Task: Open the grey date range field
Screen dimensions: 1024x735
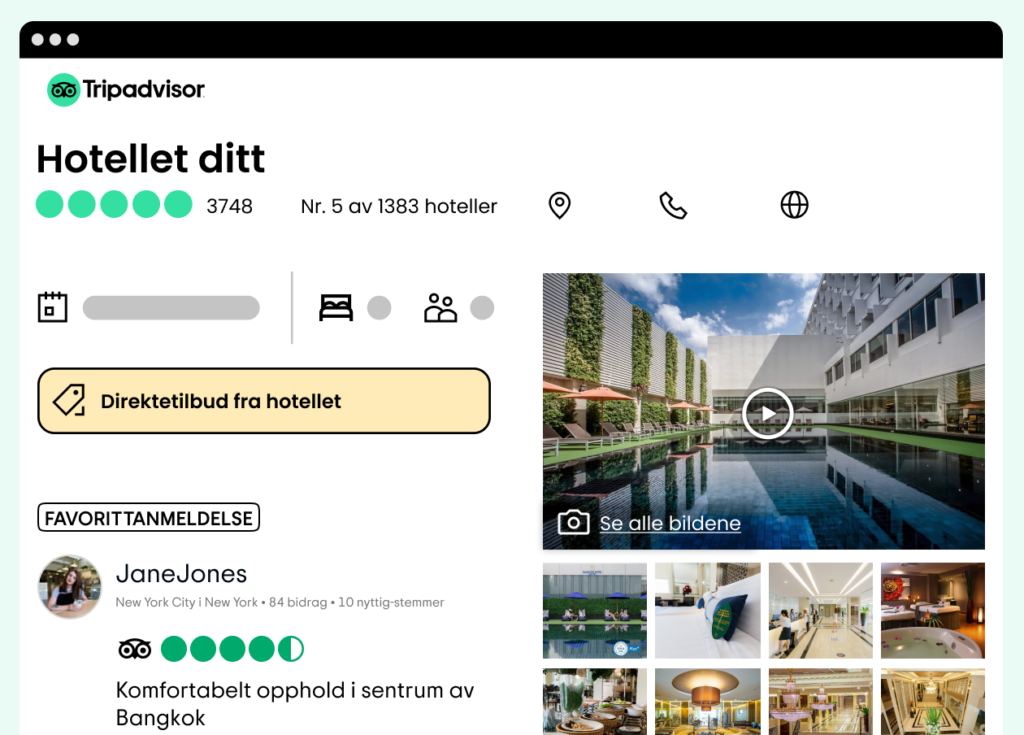Action: pyautogui.click(x=171, y=308)
